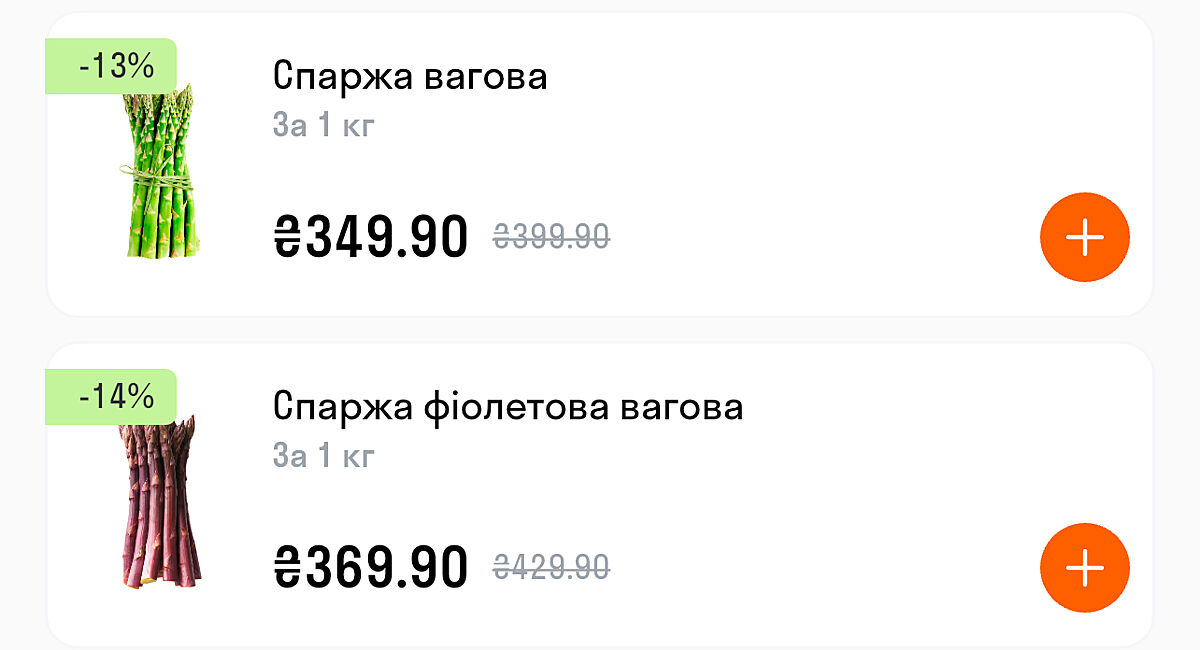The image size is (1200, 650).
Task: Select the ₴369.90 sale price
Action: (x=370, y=568)
